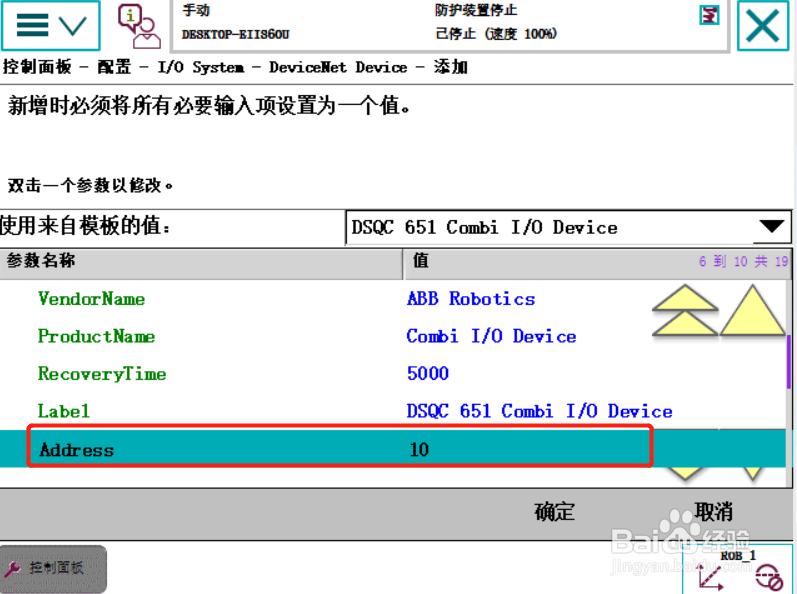797x594 pixels.
Task: Click the value ABB Robotics
Action: (471, 299)
